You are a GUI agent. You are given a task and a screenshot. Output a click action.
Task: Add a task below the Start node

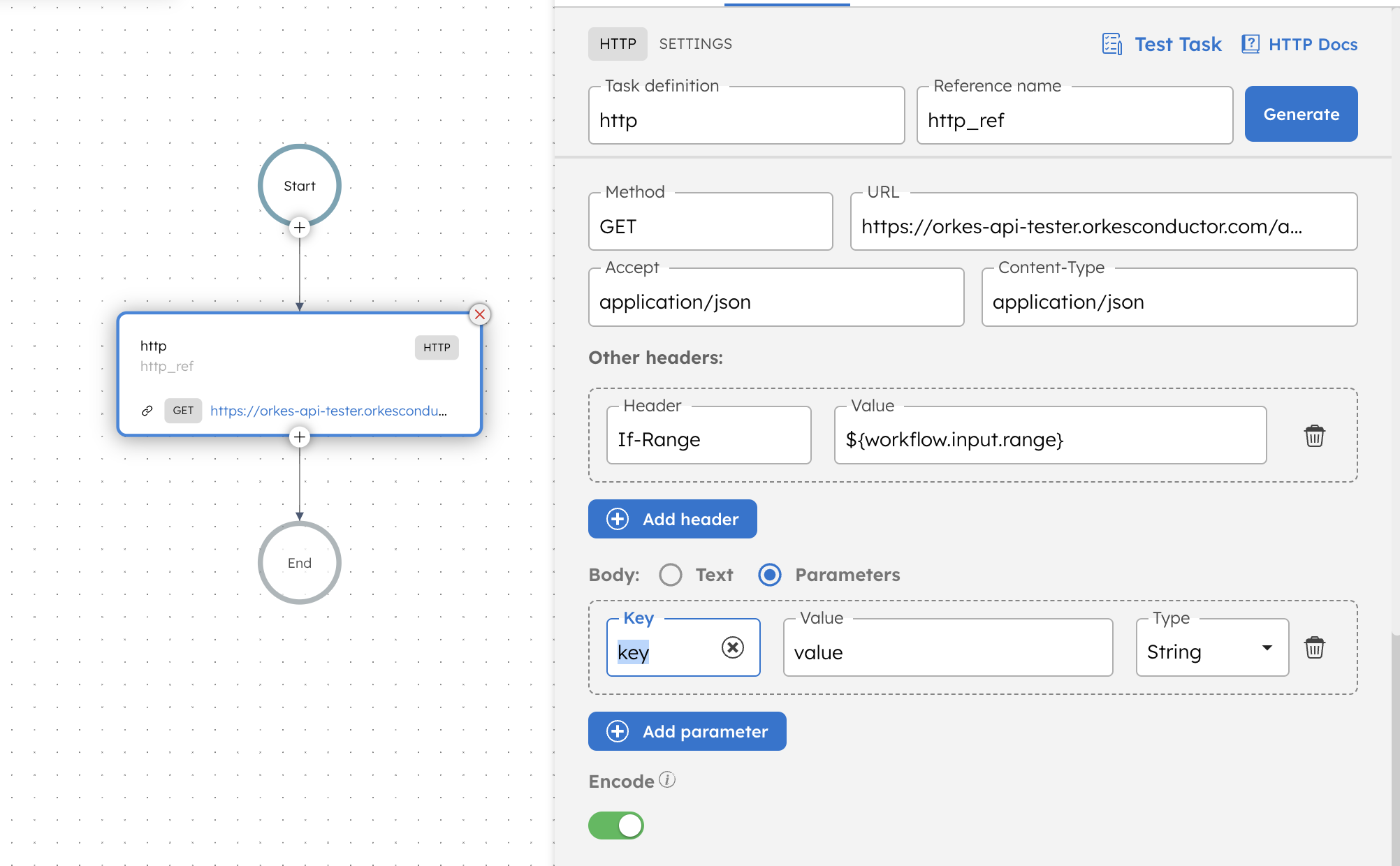pyautogui.click(x=300, y=228)
